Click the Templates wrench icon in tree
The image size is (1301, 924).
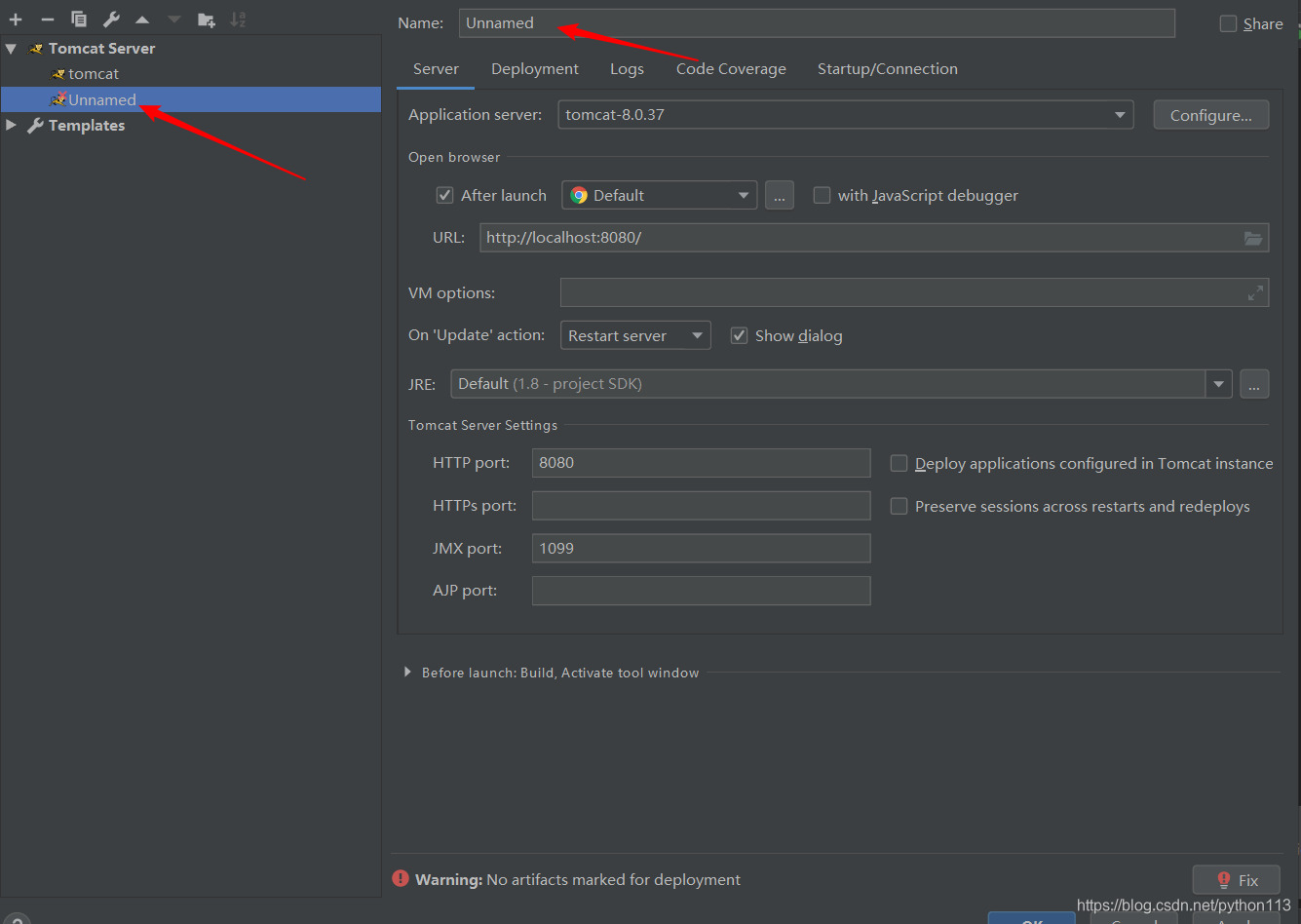[35, 126]
